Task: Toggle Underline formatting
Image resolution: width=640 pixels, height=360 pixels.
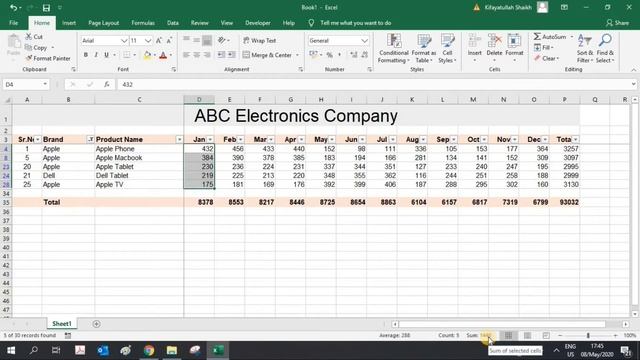Action: [106, 55]
